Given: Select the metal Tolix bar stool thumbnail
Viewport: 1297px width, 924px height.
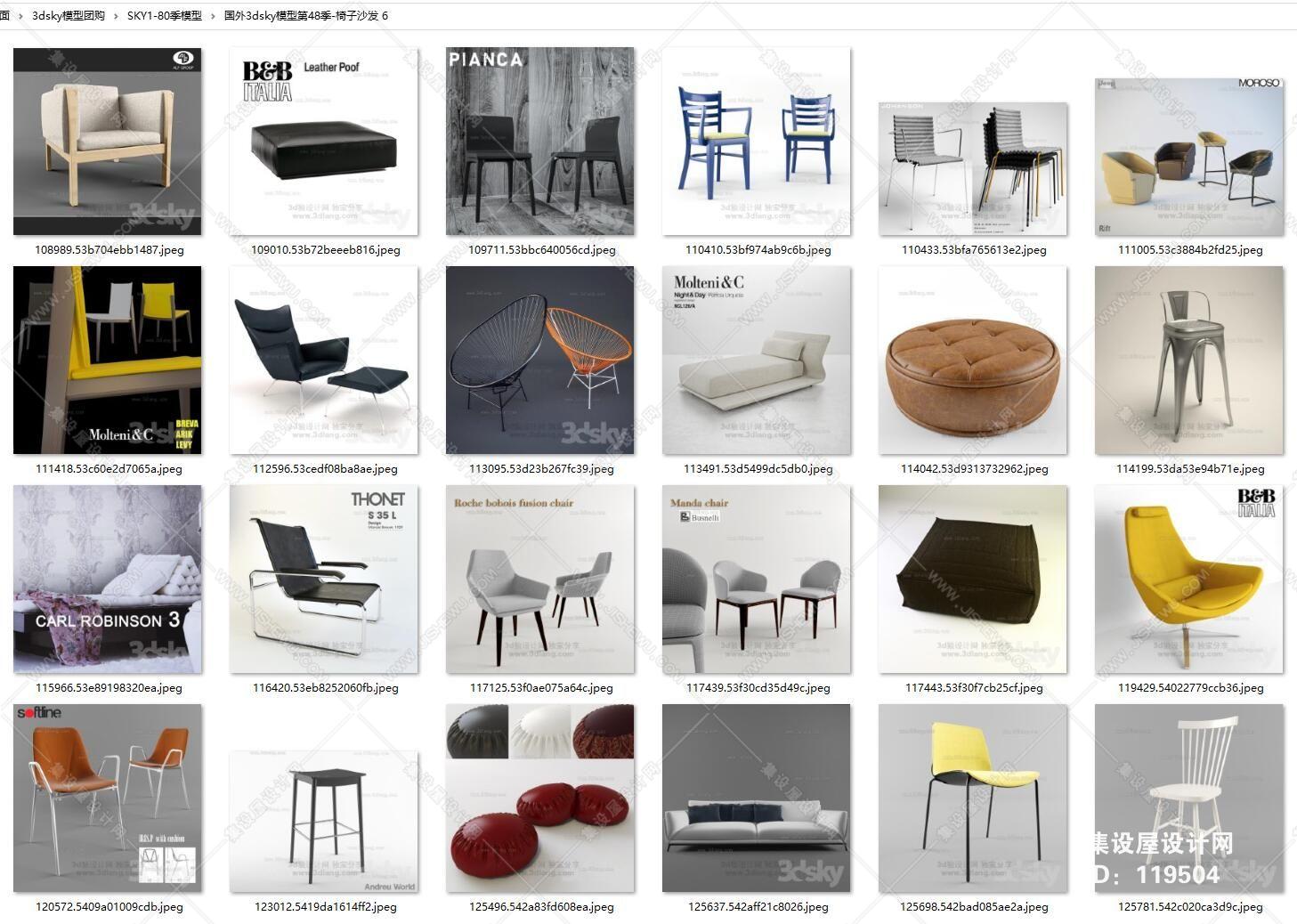Looking at the screenshot, I should 1189,361.
